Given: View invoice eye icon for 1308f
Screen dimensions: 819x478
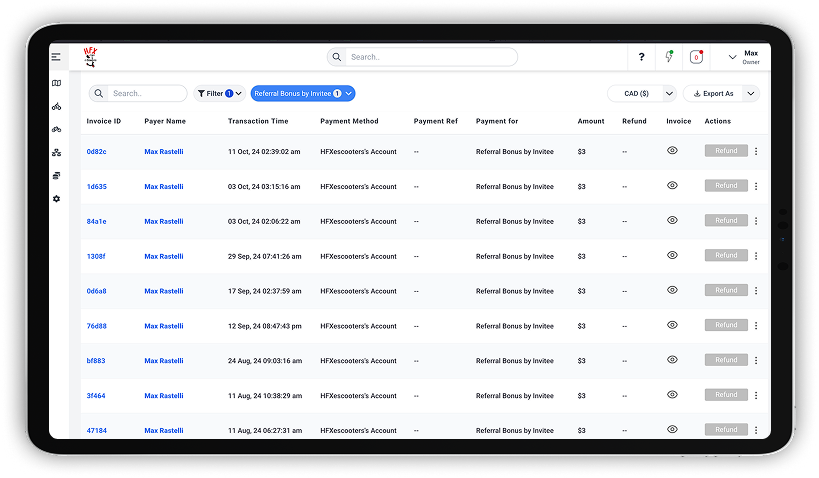Looking at the screenshot, I should [672, 255].
